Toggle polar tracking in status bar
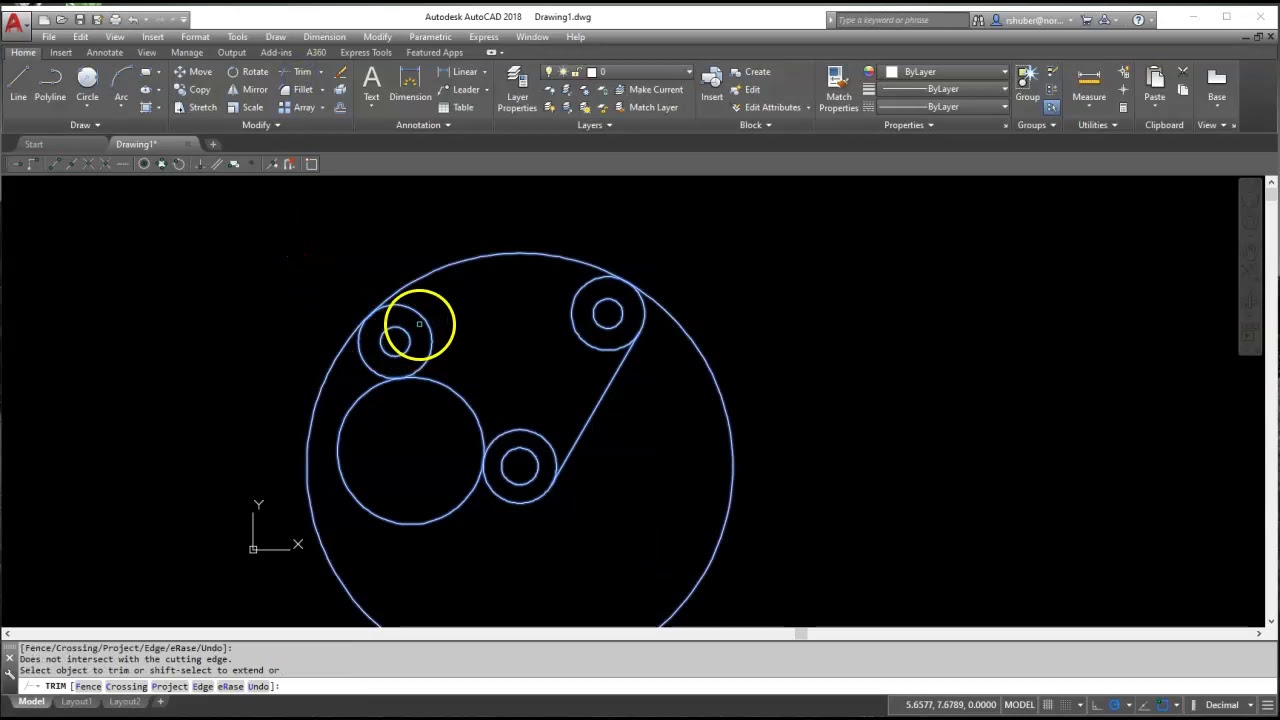This screenshot has height=720, width=1280. [1114, 705]
